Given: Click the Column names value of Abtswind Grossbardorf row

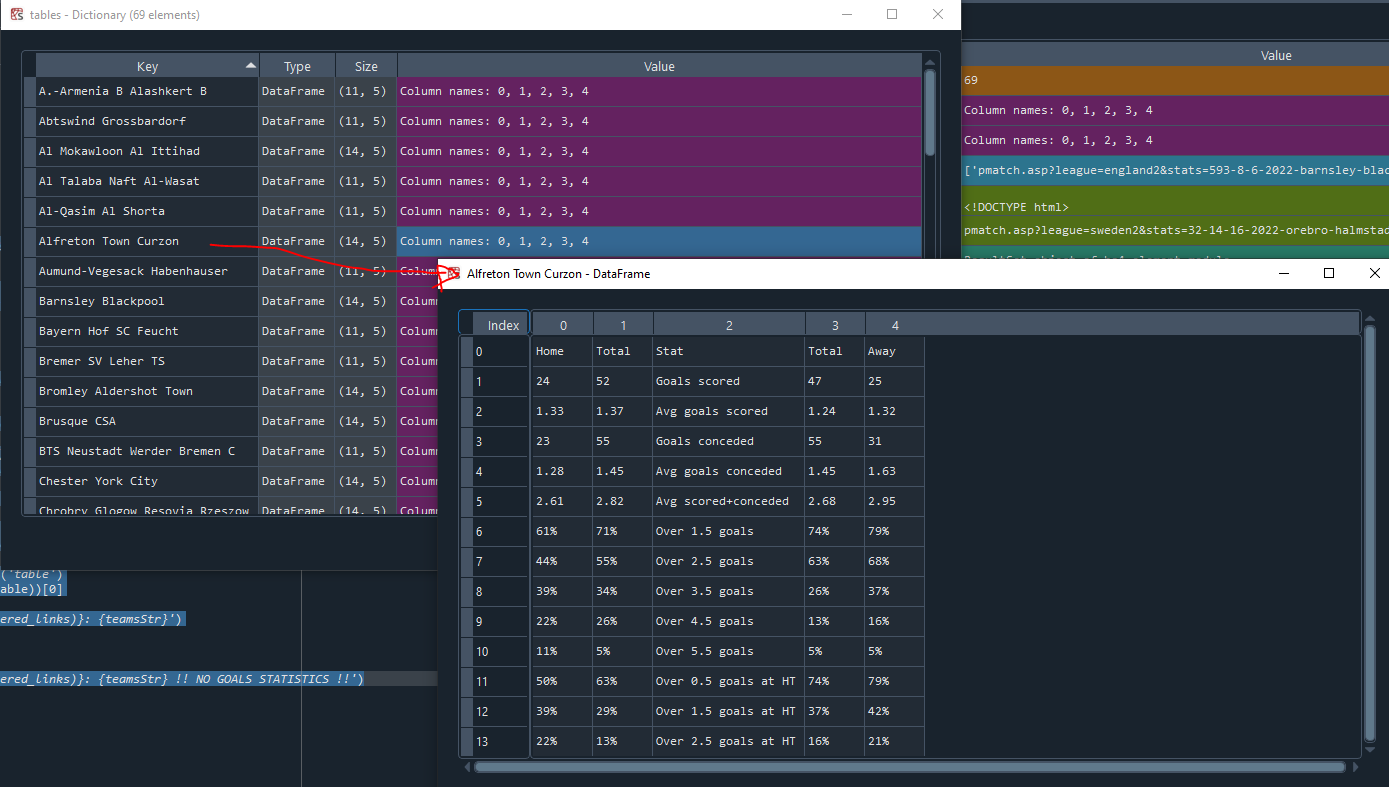Looking at the screenshot, I should tap(659, 121).
